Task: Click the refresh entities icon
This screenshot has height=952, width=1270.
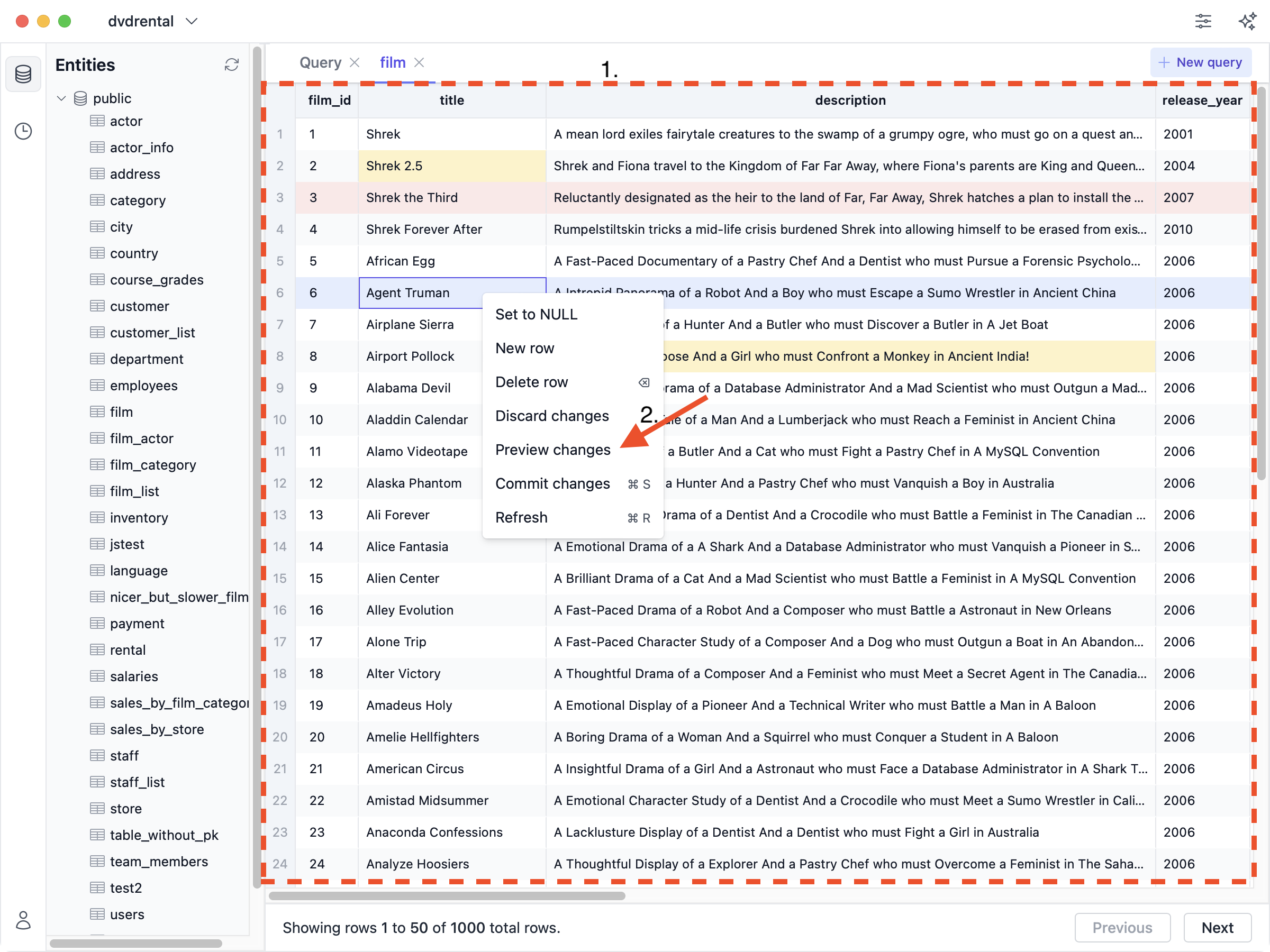Action: [231, 64]
